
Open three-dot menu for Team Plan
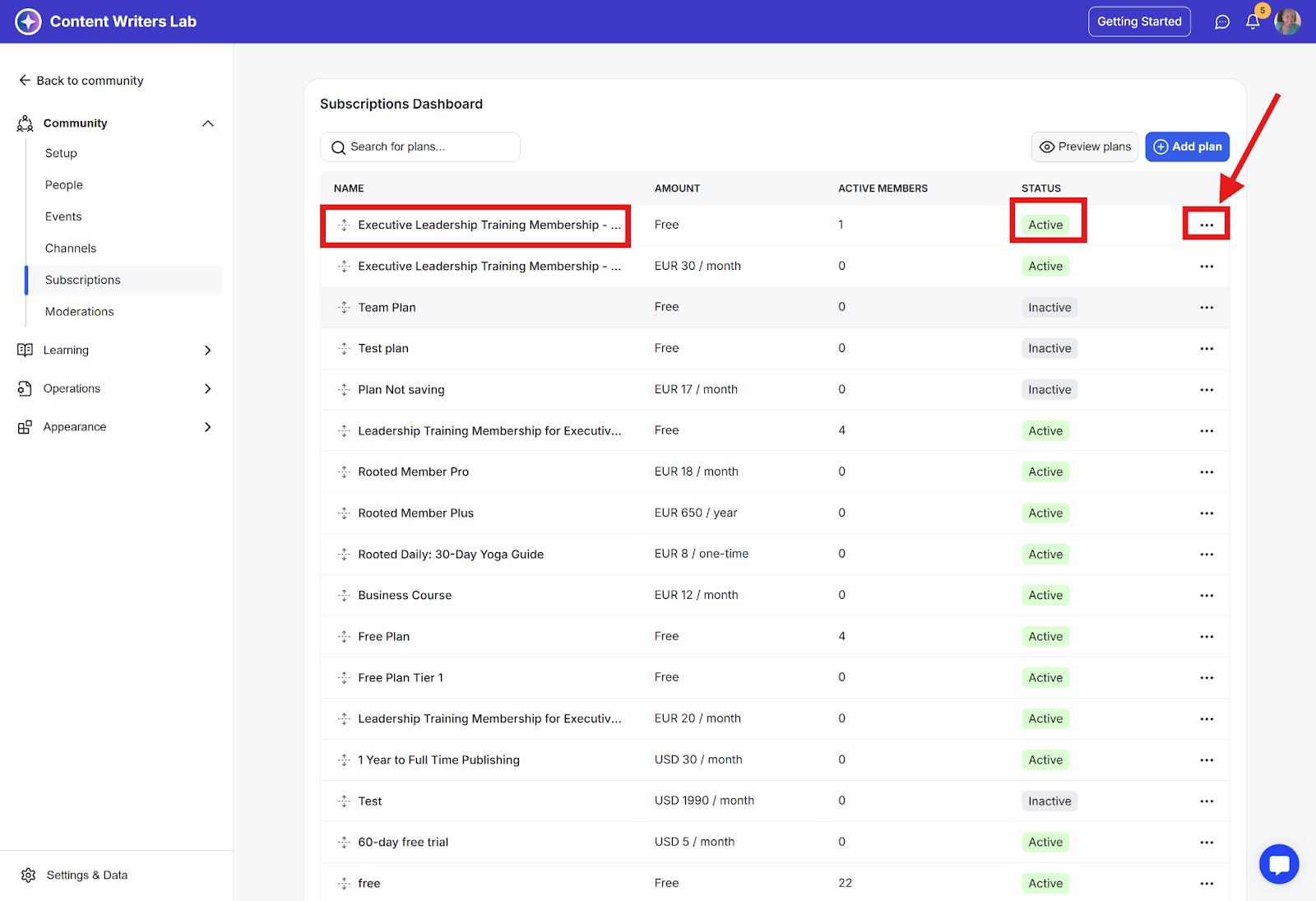(x=1206, y=308)
